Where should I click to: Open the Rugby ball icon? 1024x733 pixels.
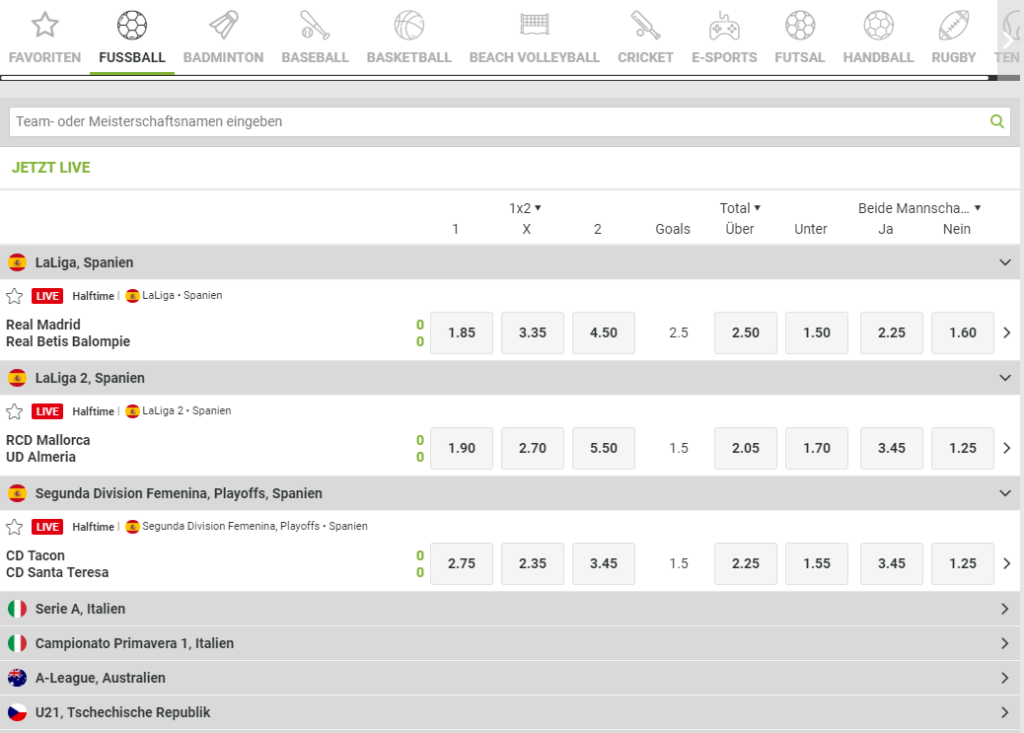click(x=953, y=25)
